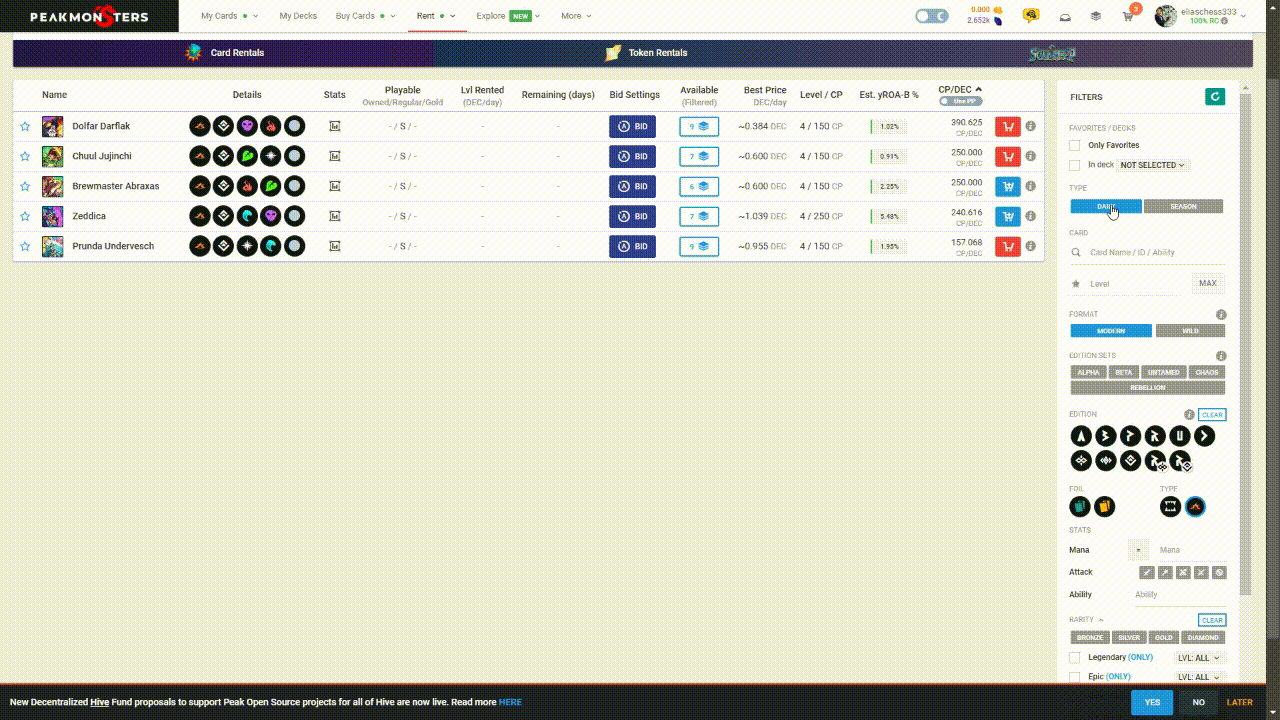Open the More menu
1280x720 pixels.
[x=576, y=16]
